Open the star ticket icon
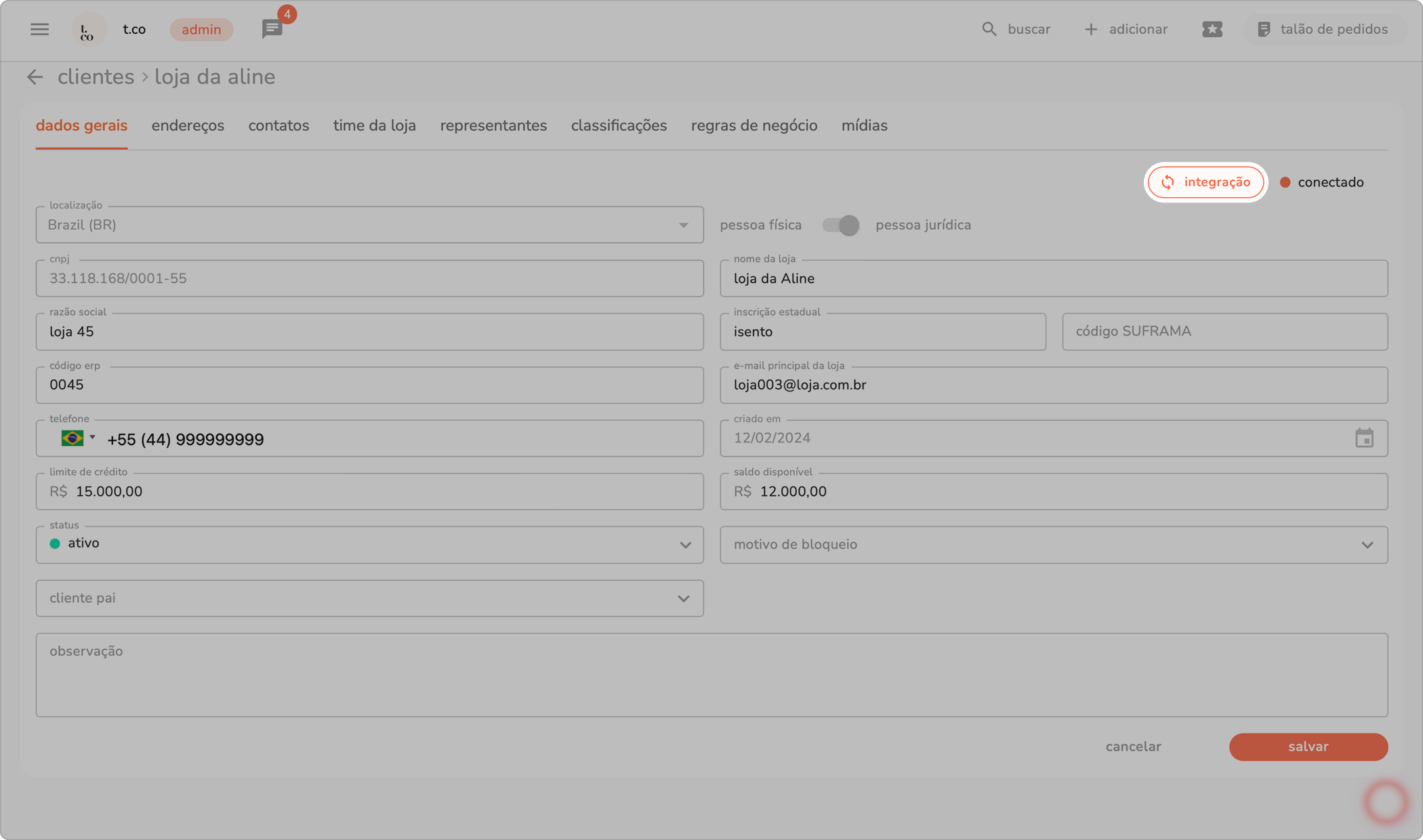1423x840 pixels. click(1212, 29)
